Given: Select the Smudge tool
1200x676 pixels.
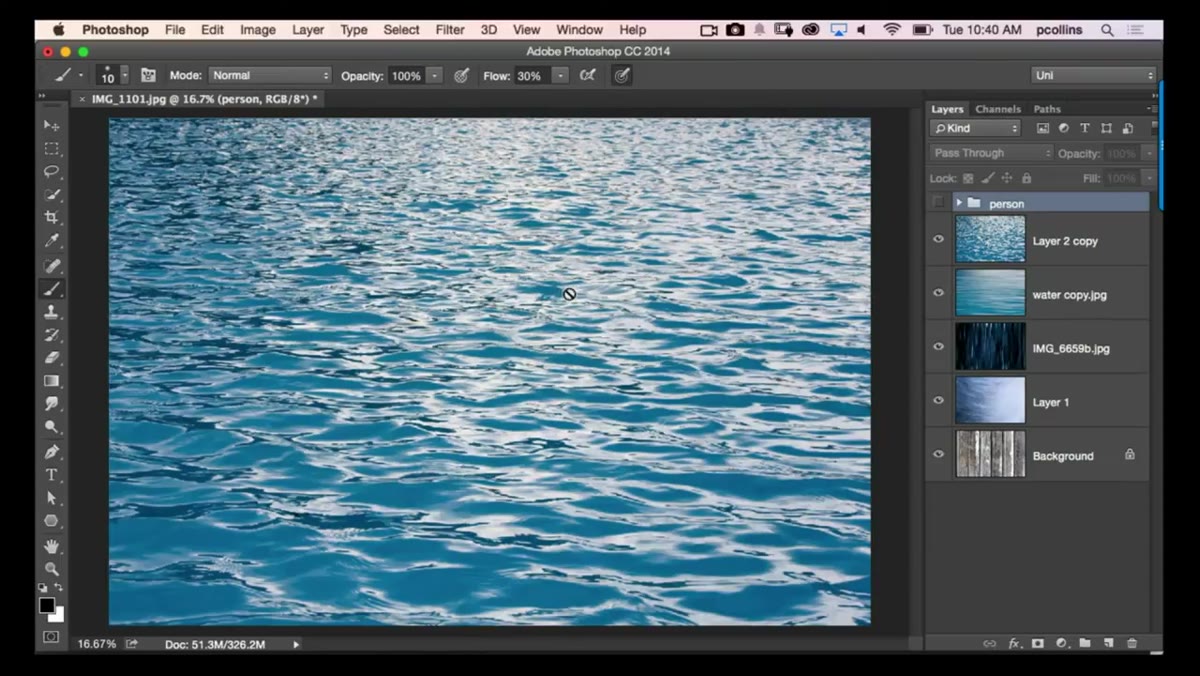Looking at the screenshot, I should (x=51, y=404).
